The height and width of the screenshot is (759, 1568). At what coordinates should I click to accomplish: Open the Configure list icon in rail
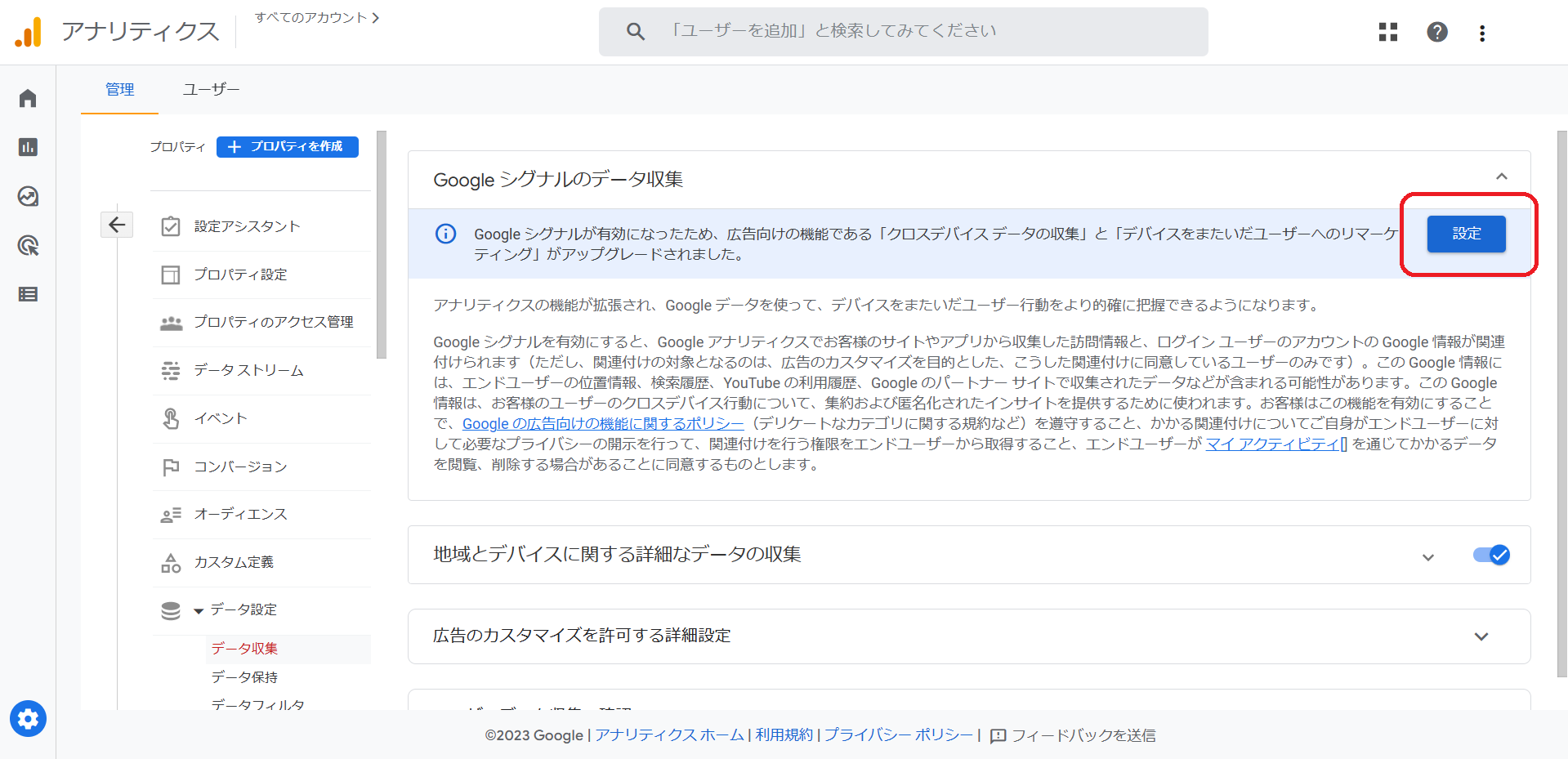(x=28, y=294)
